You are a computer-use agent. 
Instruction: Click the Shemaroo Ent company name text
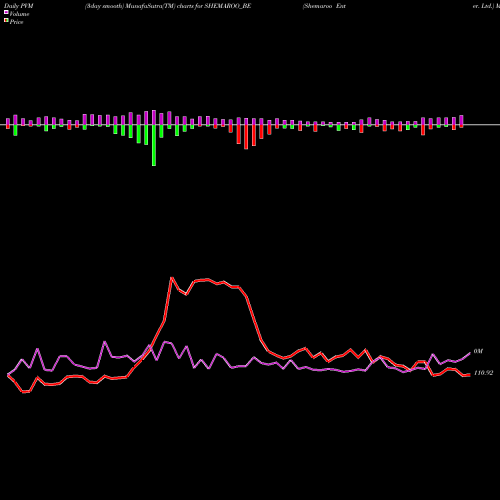(x=324, y=6)
